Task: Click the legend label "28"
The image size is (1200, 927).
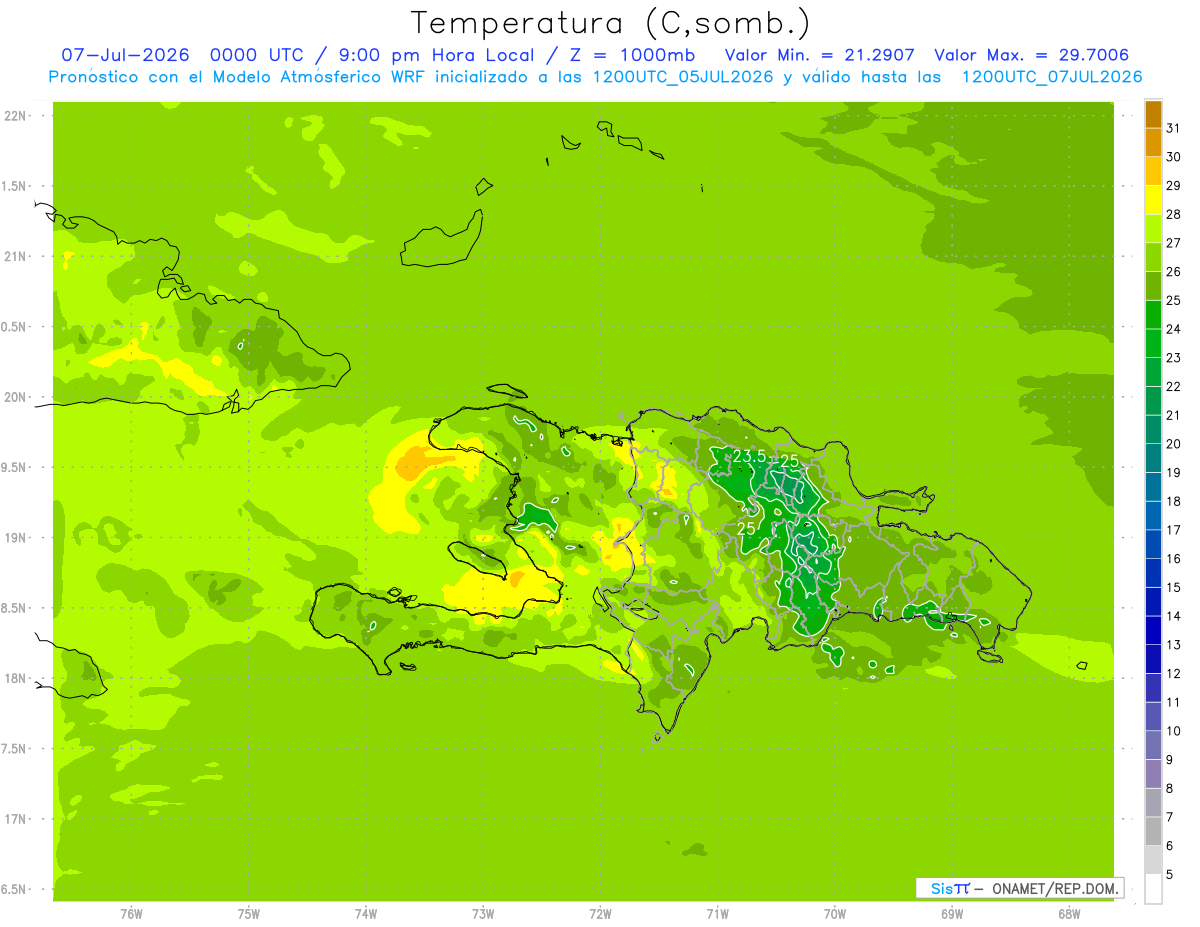Action: coord(1174,214)
